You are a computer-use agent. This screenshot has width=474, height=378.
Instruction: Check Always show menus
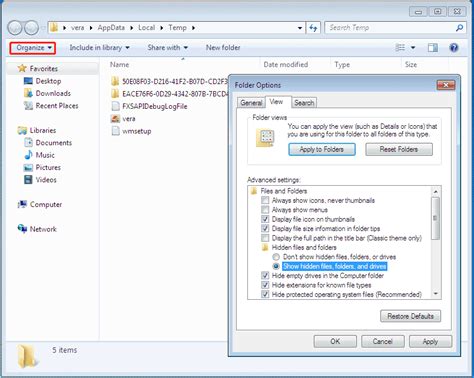point(265,210)
